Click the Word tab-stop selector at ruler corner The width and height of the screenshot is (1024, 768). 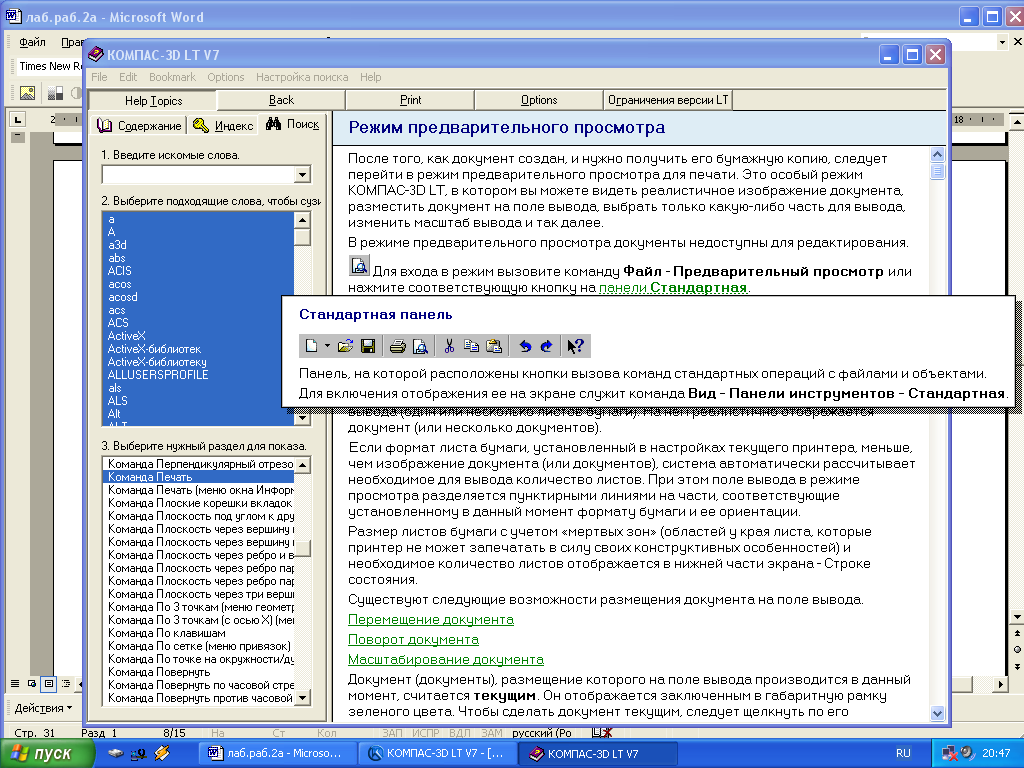tap(18, 119)
